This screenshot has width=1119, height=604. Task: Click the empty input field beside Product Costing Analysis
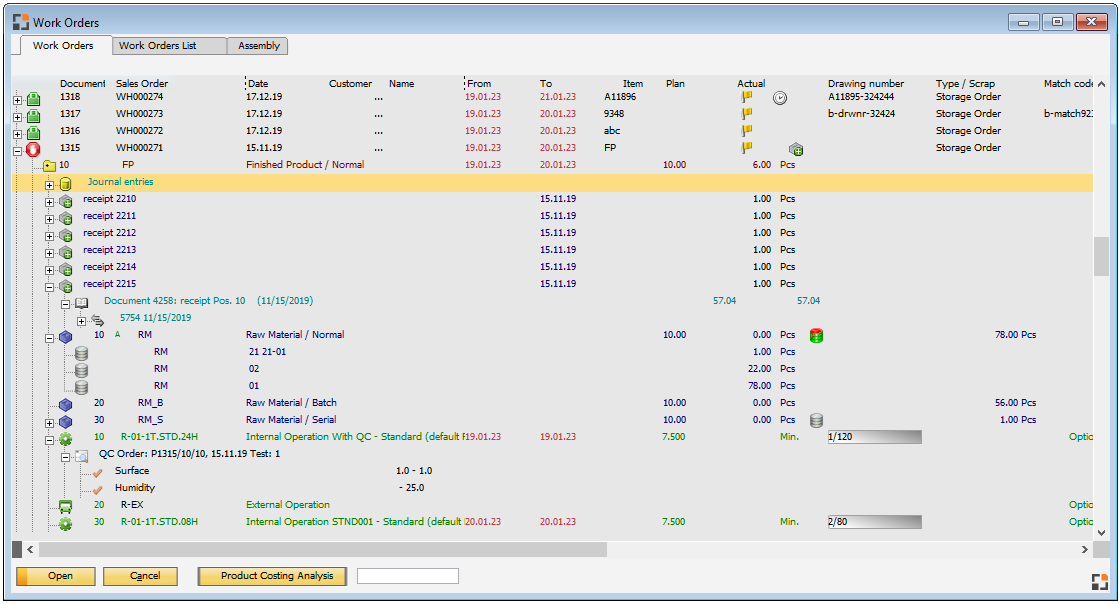point(407,575)
